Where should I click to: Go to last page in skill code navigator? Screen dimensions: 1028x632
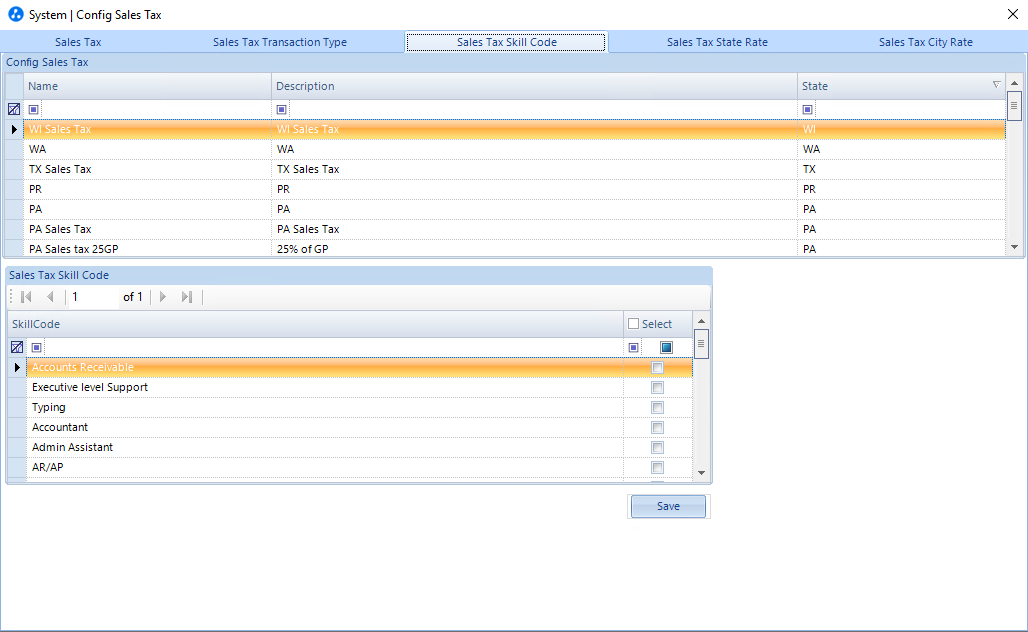pyautogui.click(x=187, y=297)
